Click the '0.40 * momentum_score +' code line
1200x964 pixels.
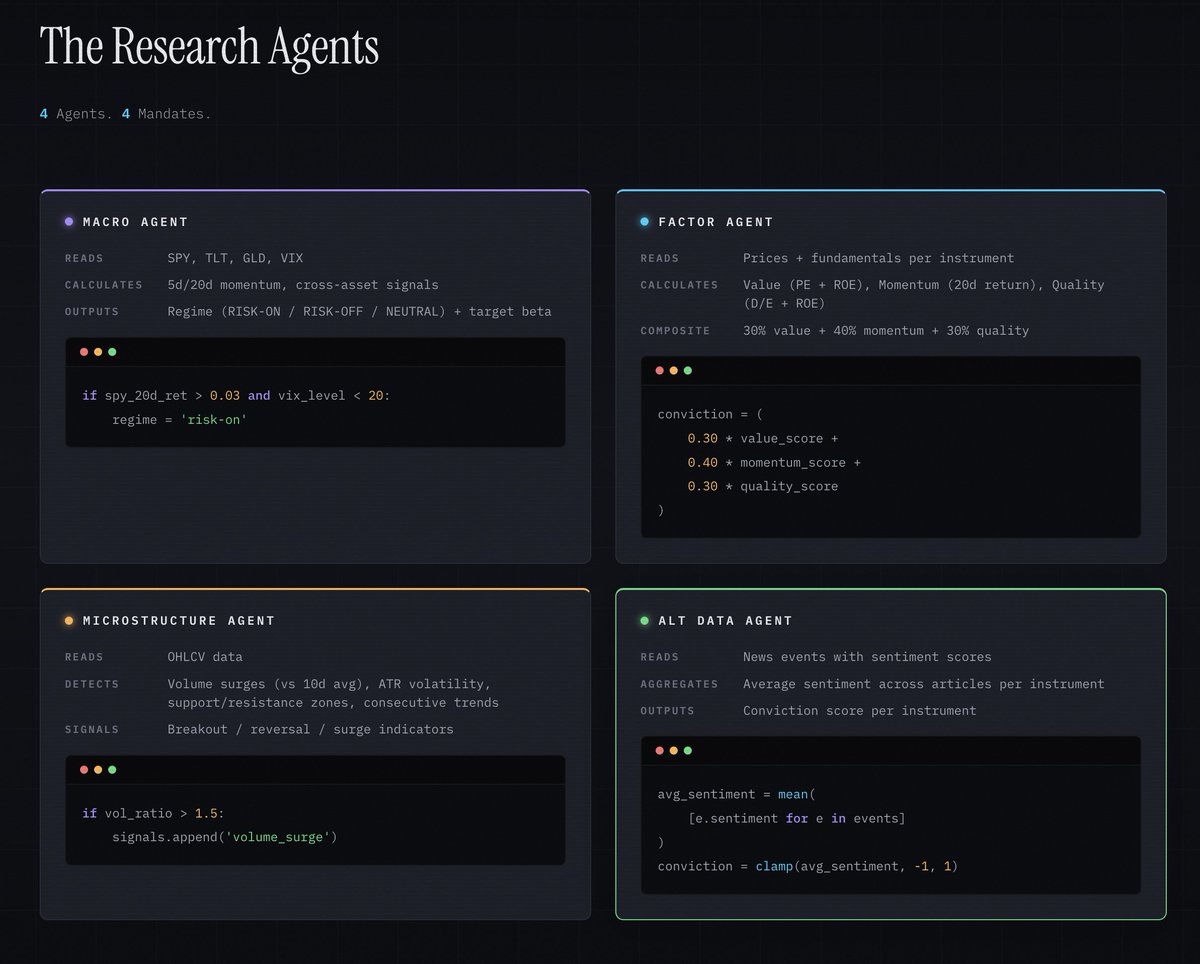(x=774, y=462)
